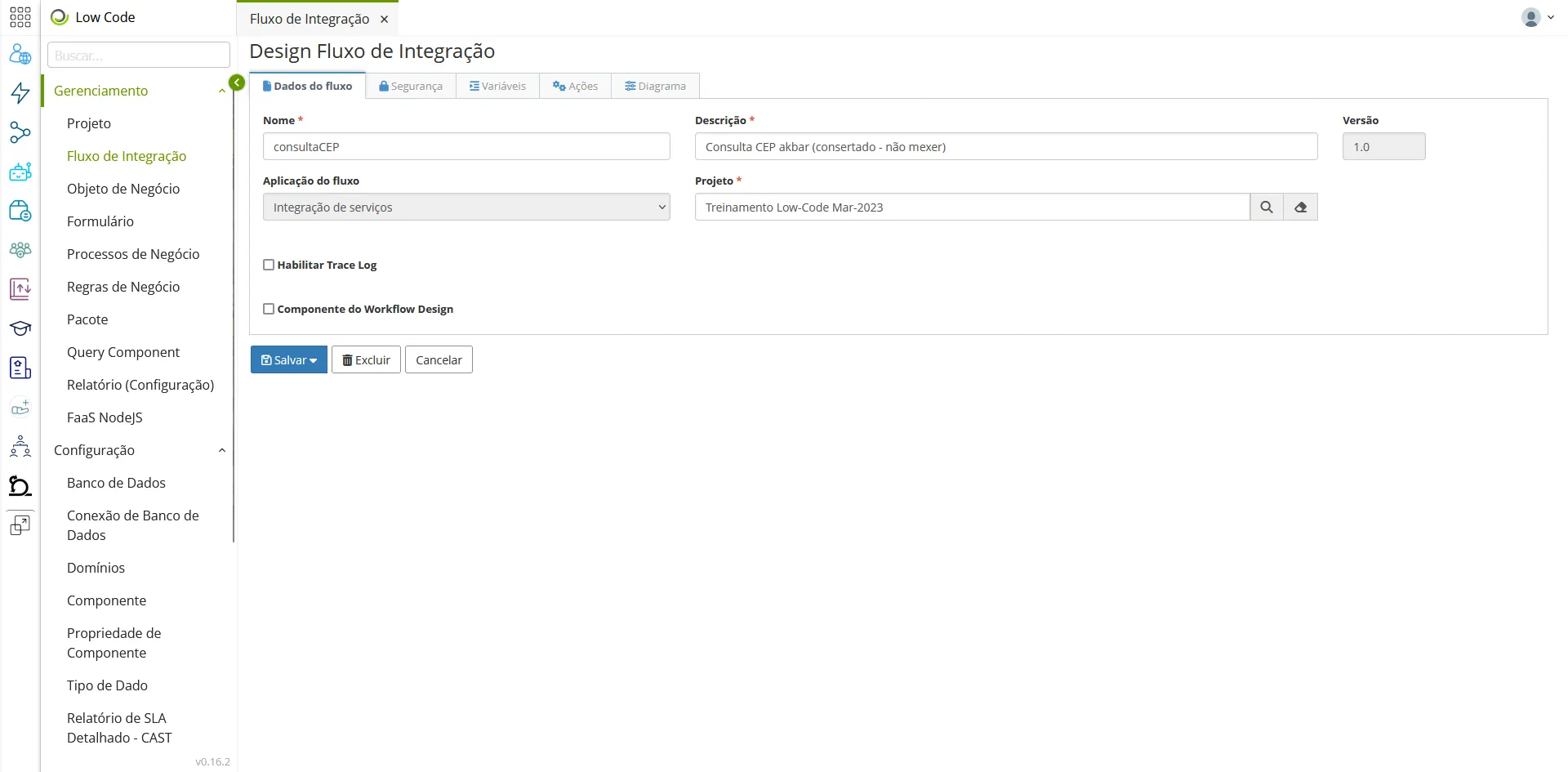Click the Cancelar button

(439, 360)
